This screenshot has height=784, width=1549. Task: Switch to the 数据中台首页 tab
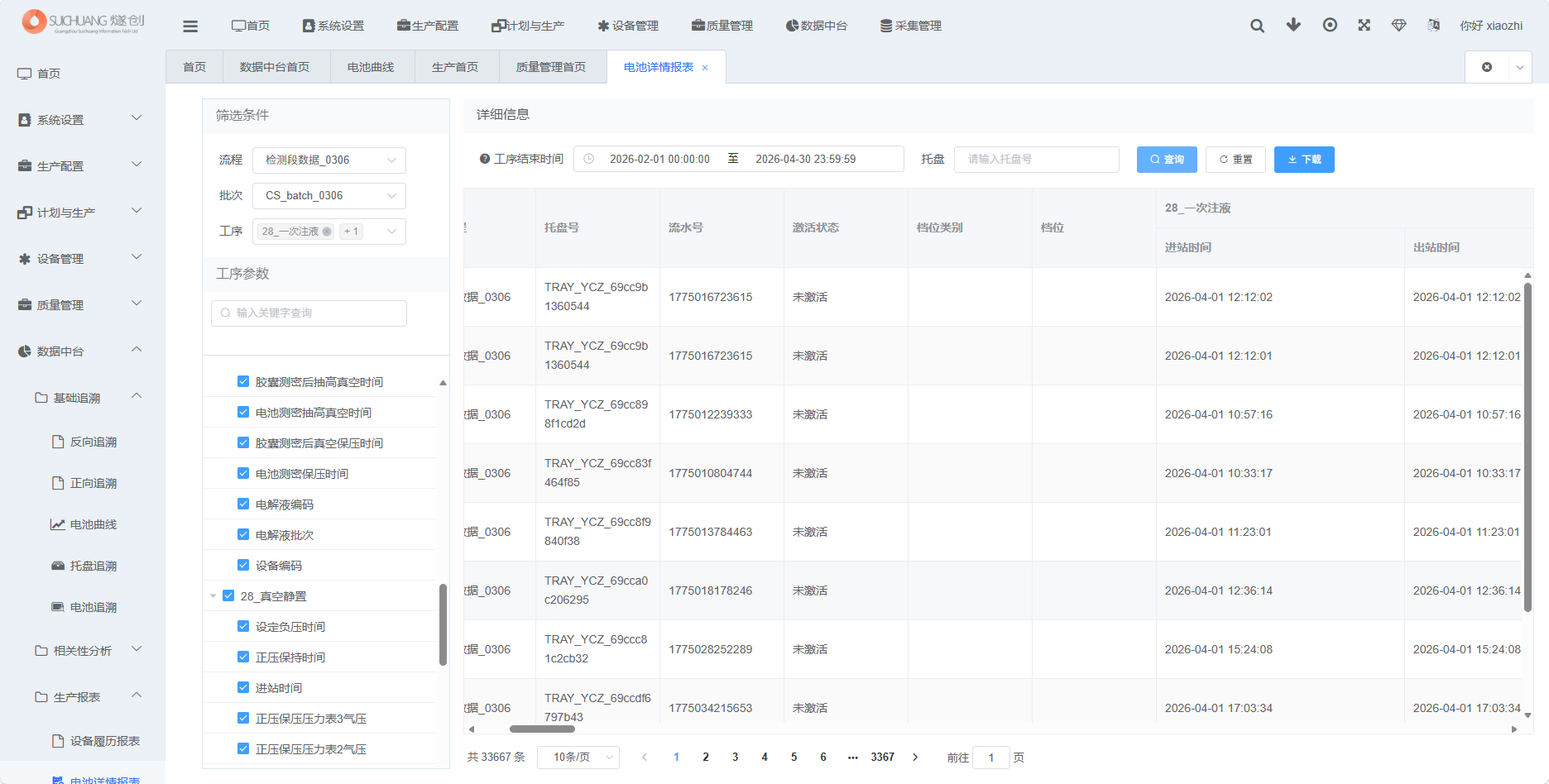point(275,67)
